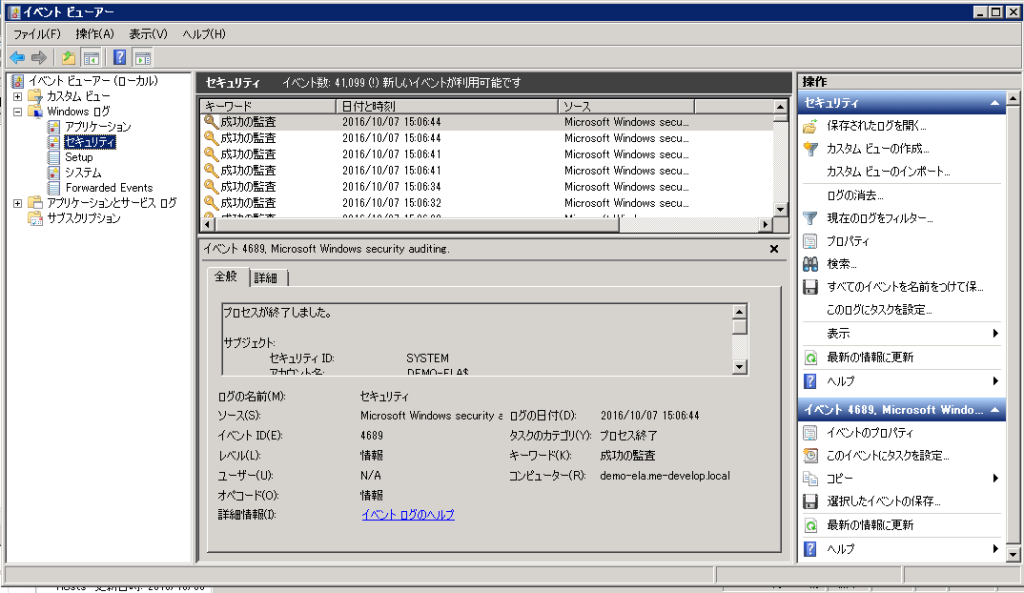Open the ヘルプ(H) menu
This screenshot has height=593, width=1024.
204,34
